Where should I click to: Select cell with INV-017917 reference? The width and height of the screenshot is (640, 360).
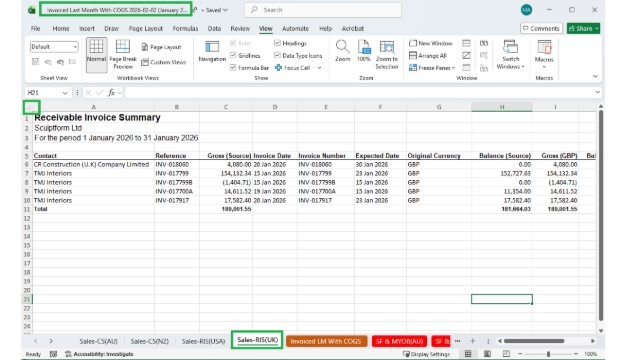177,200
